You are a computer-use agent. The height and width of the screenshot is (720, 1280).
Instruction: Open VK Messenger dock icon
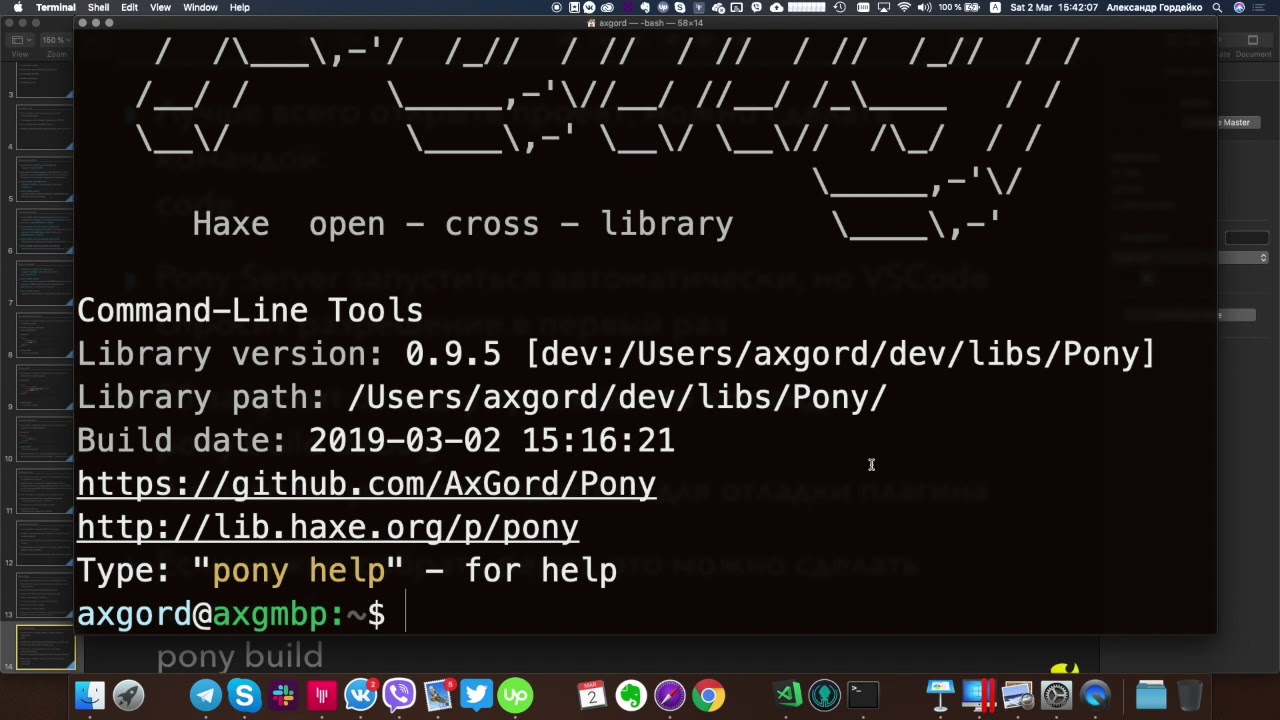click(x=360, y=695)
